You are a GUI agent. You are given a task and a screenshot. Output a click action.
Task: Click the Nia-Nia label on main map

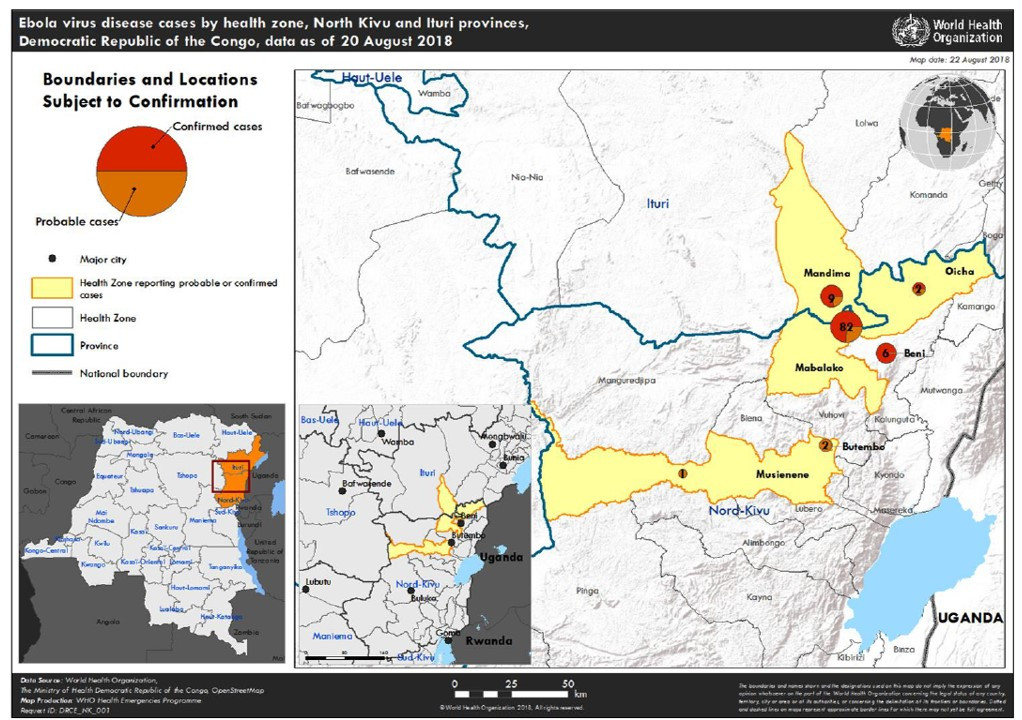(x=527, y=177)
